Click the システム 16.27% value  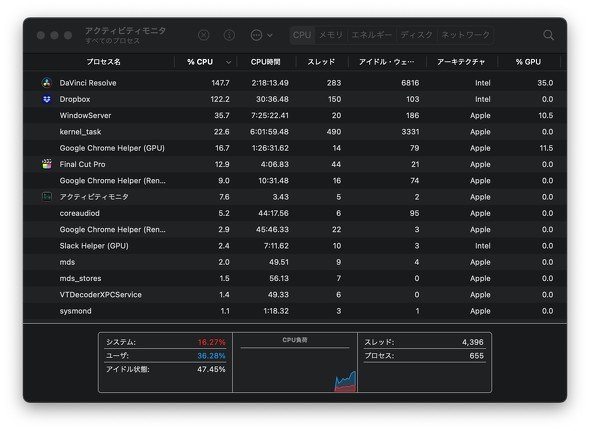(211, 342)
